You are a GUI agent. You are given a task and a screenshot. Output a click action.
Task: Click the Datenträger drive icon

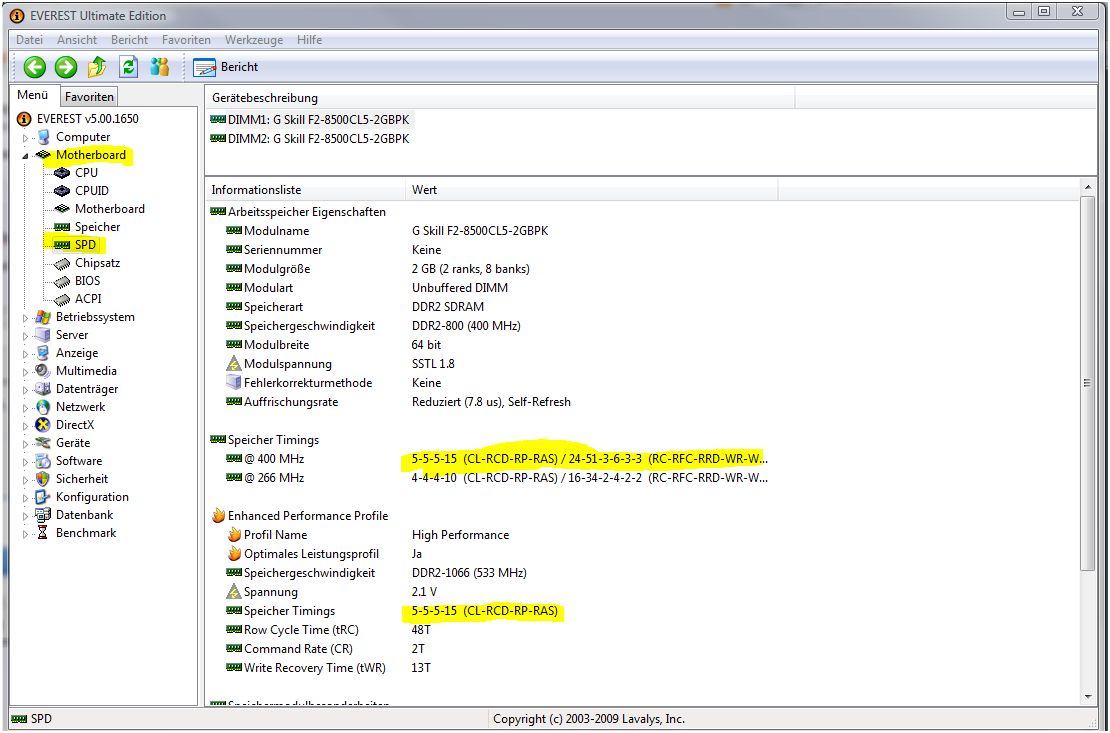(44, 390)
